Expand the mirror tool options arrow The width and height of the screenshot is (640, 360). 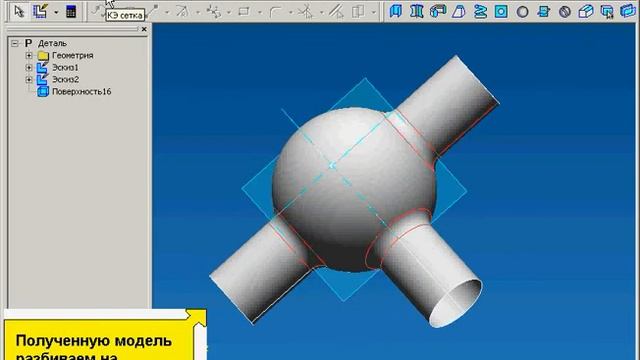click(322, 12)
